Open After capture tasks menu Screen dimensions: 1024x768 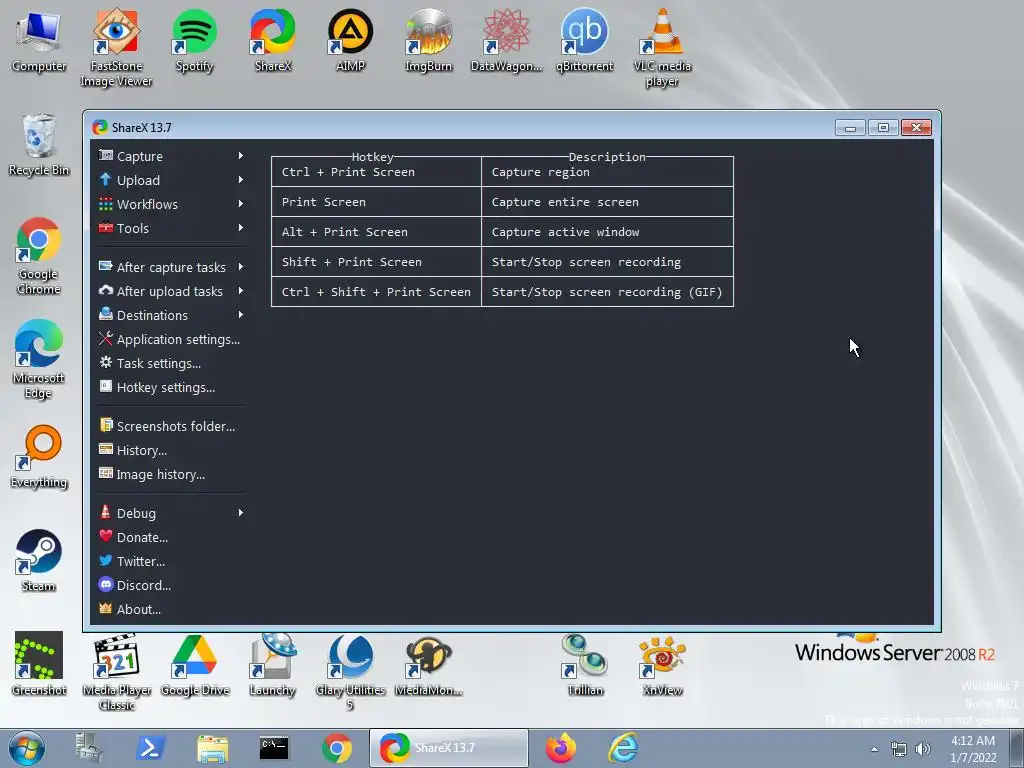171,267
